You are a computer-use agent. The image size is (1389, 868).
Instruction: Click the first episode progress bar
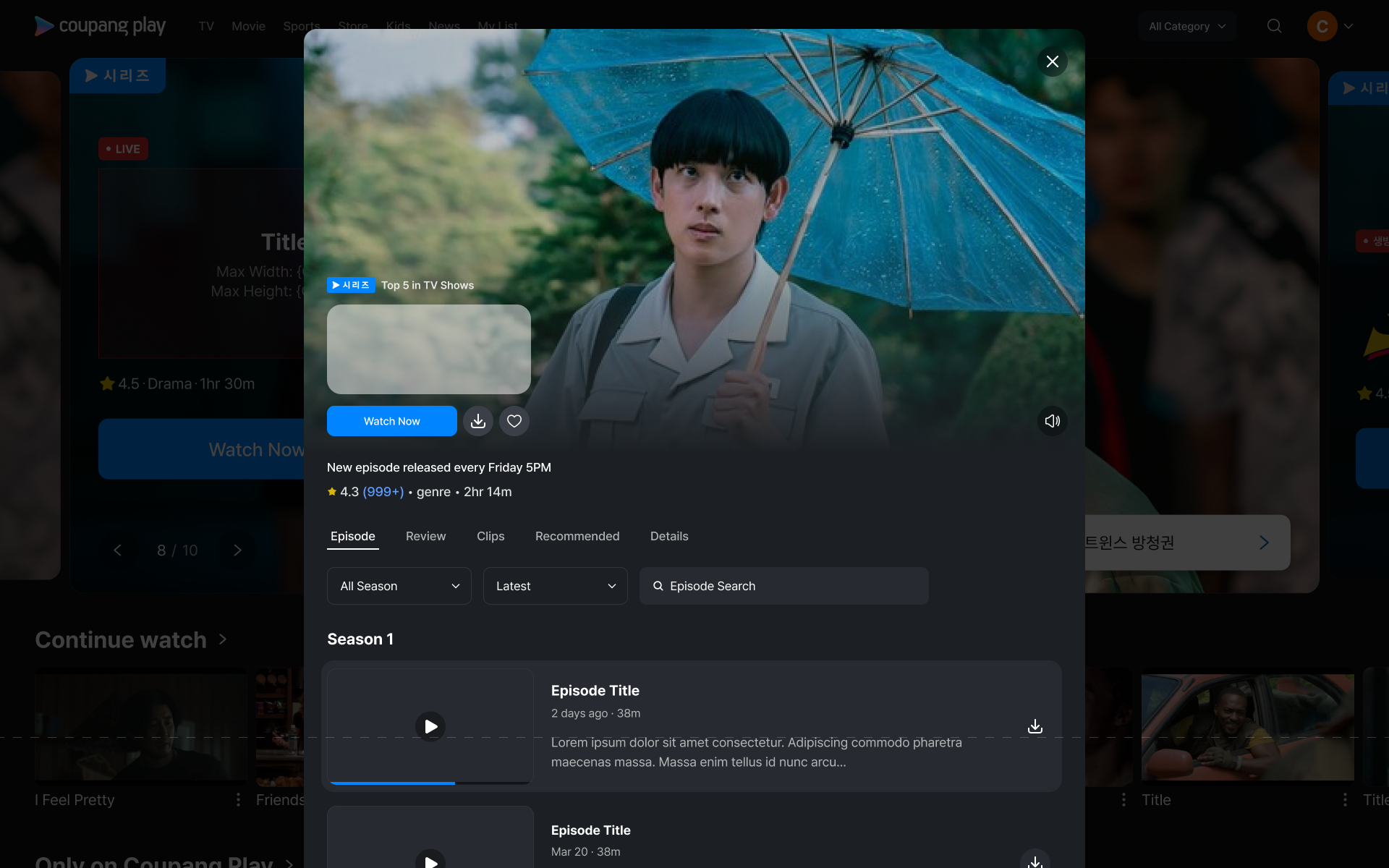430,783
